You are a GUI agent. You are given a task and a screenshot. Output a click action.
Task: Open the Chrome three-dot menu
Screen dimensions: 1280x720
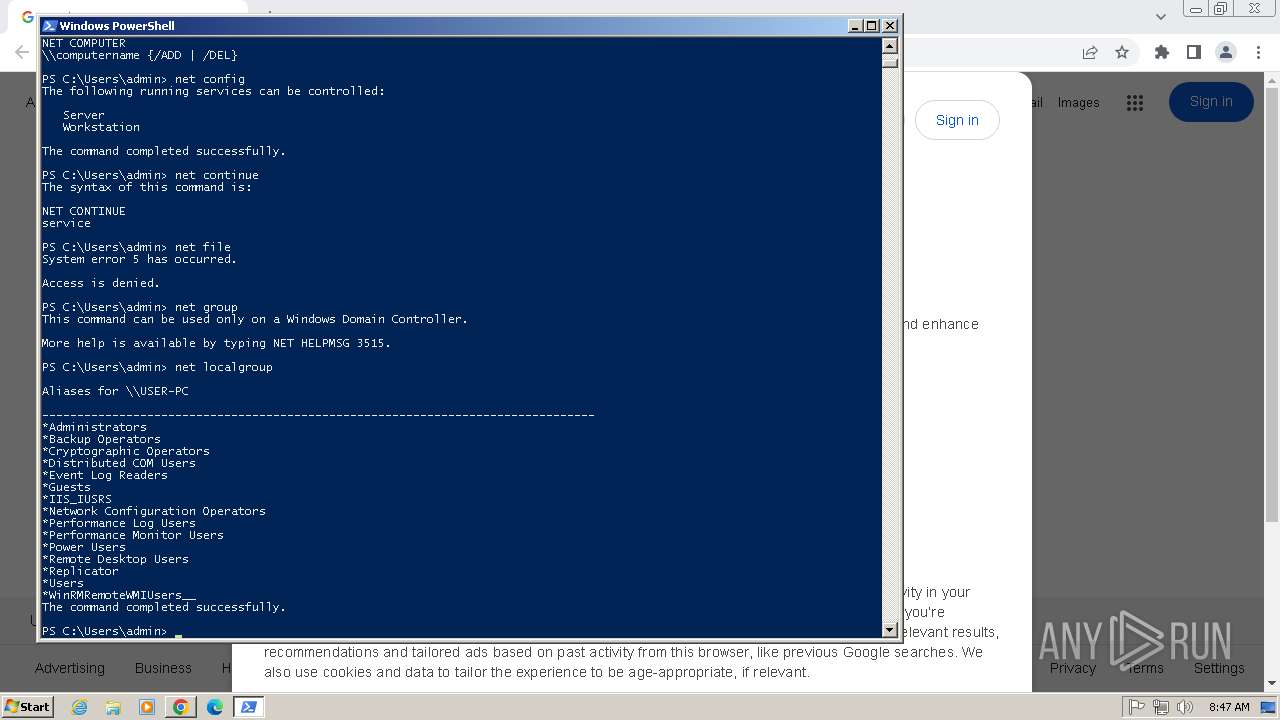1257,52
